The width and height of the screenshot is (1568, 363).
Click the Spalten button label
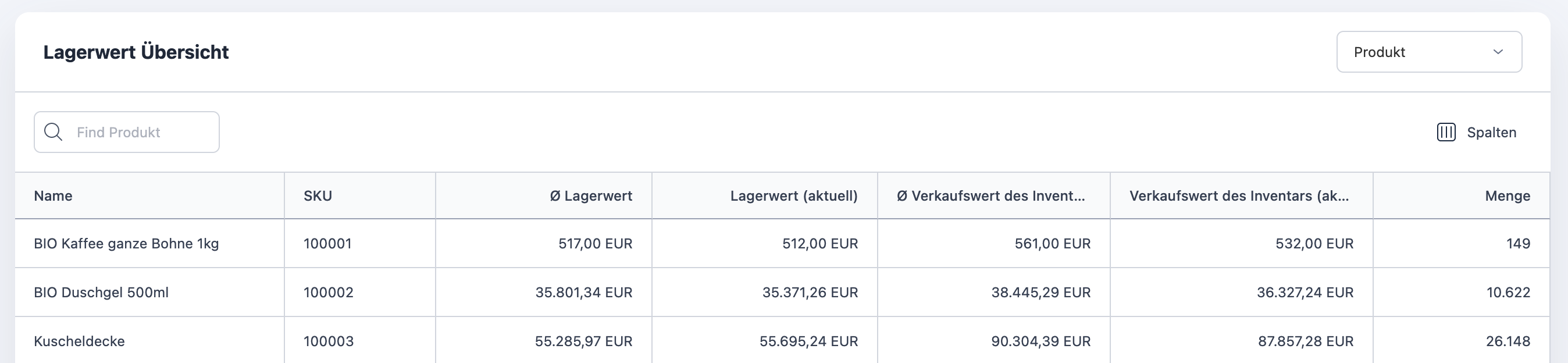coord(1491,132)
